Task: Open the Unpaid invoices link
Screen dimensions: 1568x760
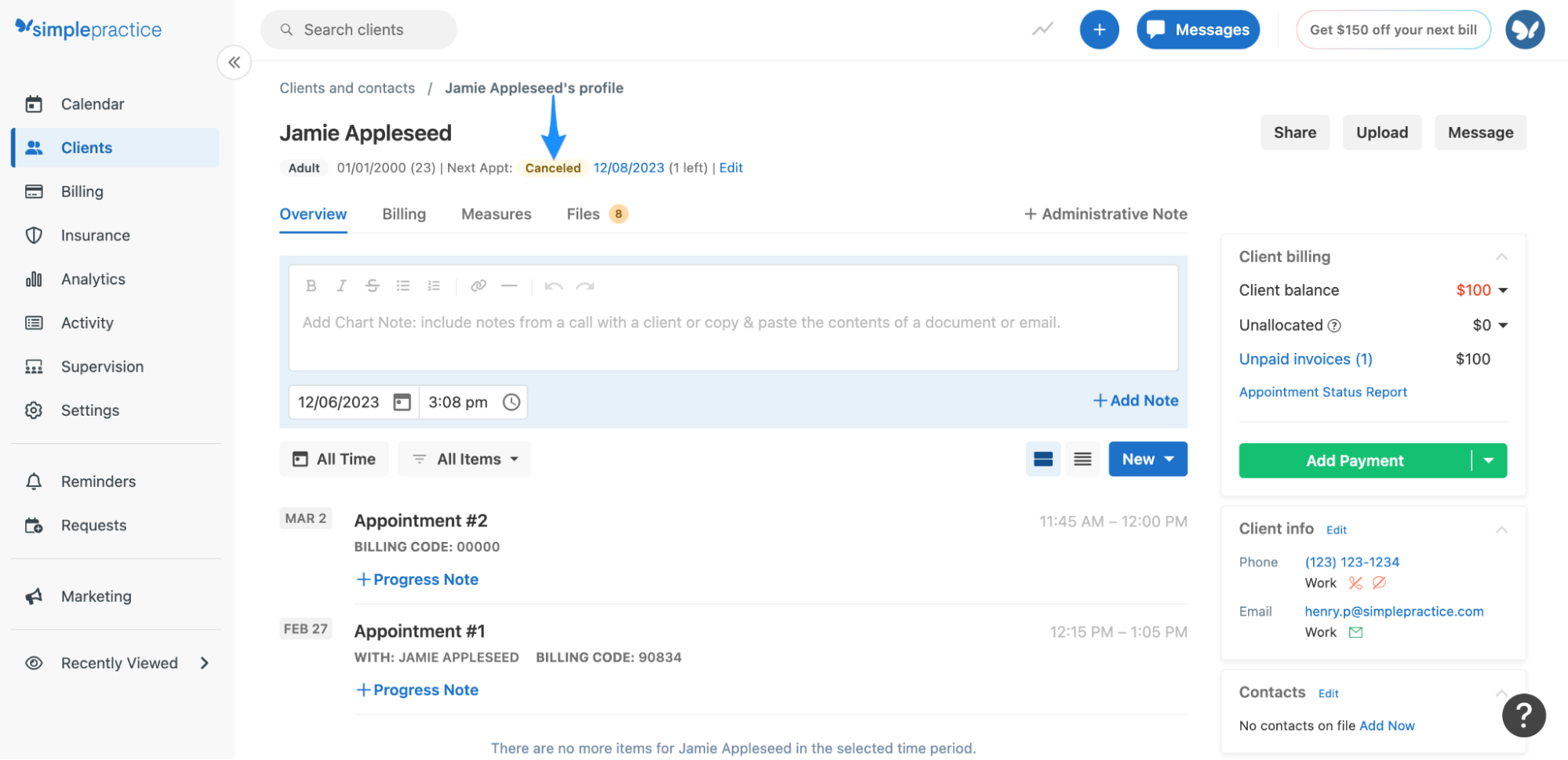Action: (x=1304, y=359)
